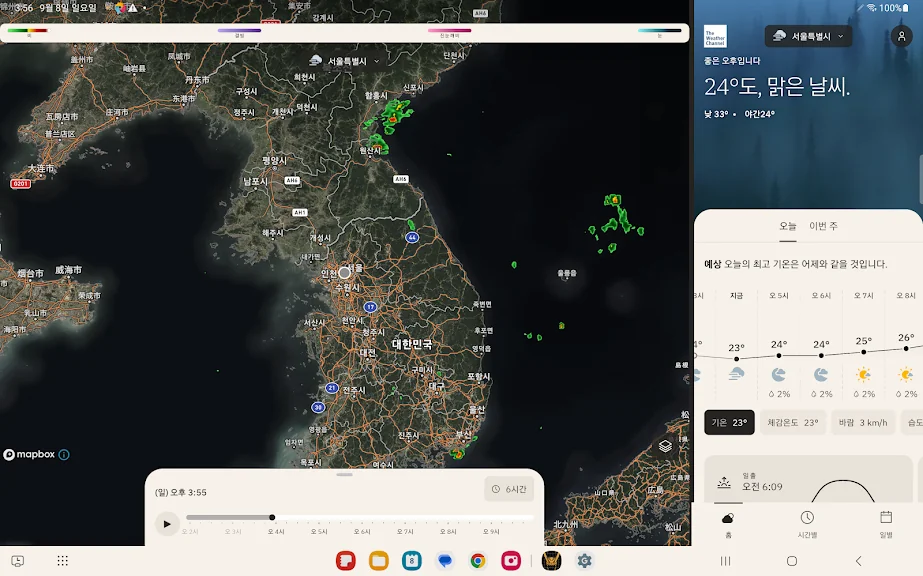Tap the recent apps navigation button
The height and width of the screenshot is (576, 923).
(x=725, y=561)
